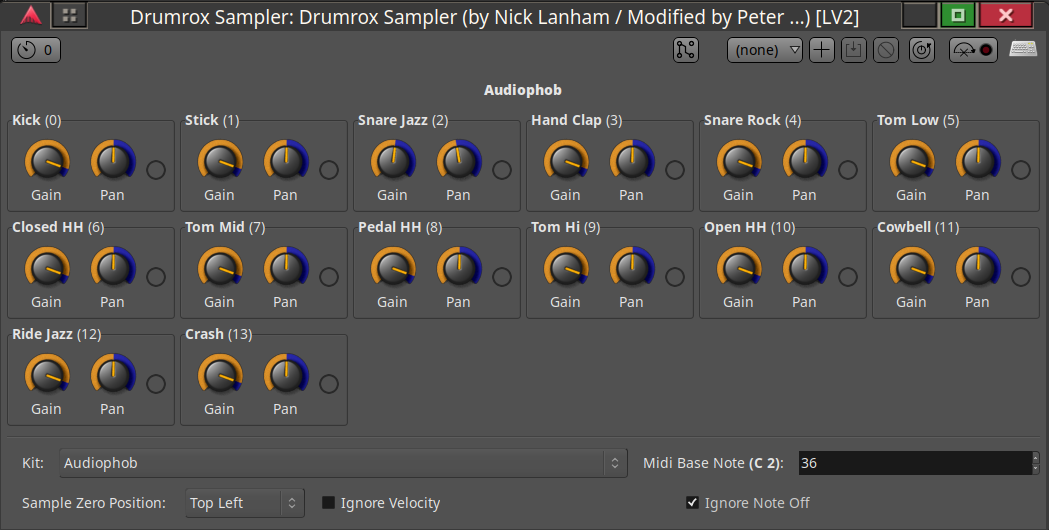Open the window menu grid icon
The width and height of the screenshot is (1049, 530).
click(x=70, y=15)
